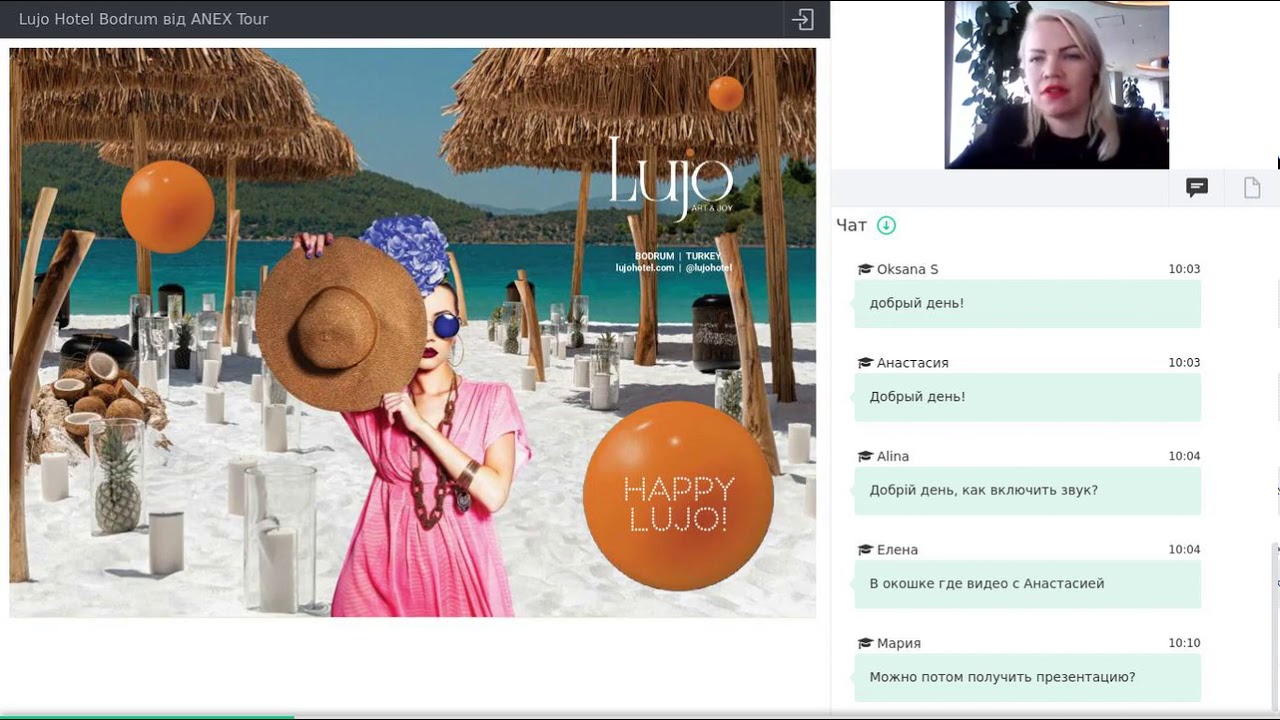Select message "Добрій день, как включить звук?"
The image size is (1280, 720).
click(1027, 490)
